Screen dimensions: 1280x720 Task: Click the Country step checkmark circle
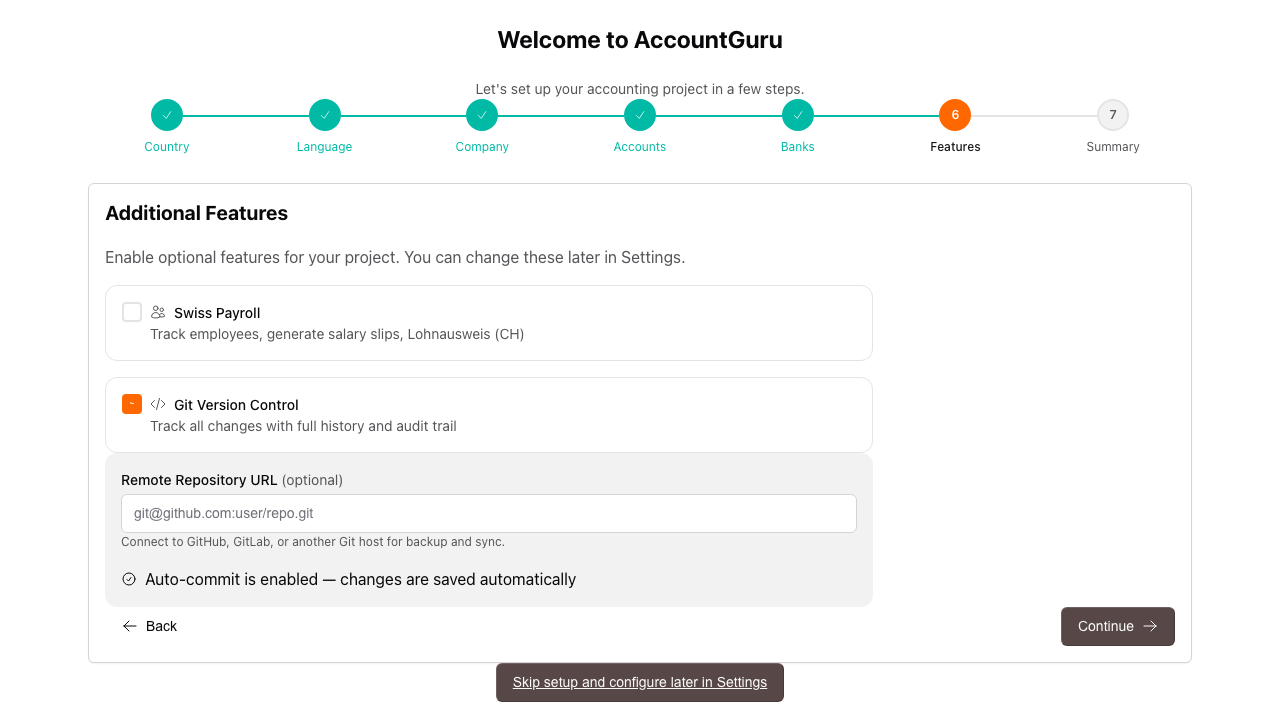[167, 115]
